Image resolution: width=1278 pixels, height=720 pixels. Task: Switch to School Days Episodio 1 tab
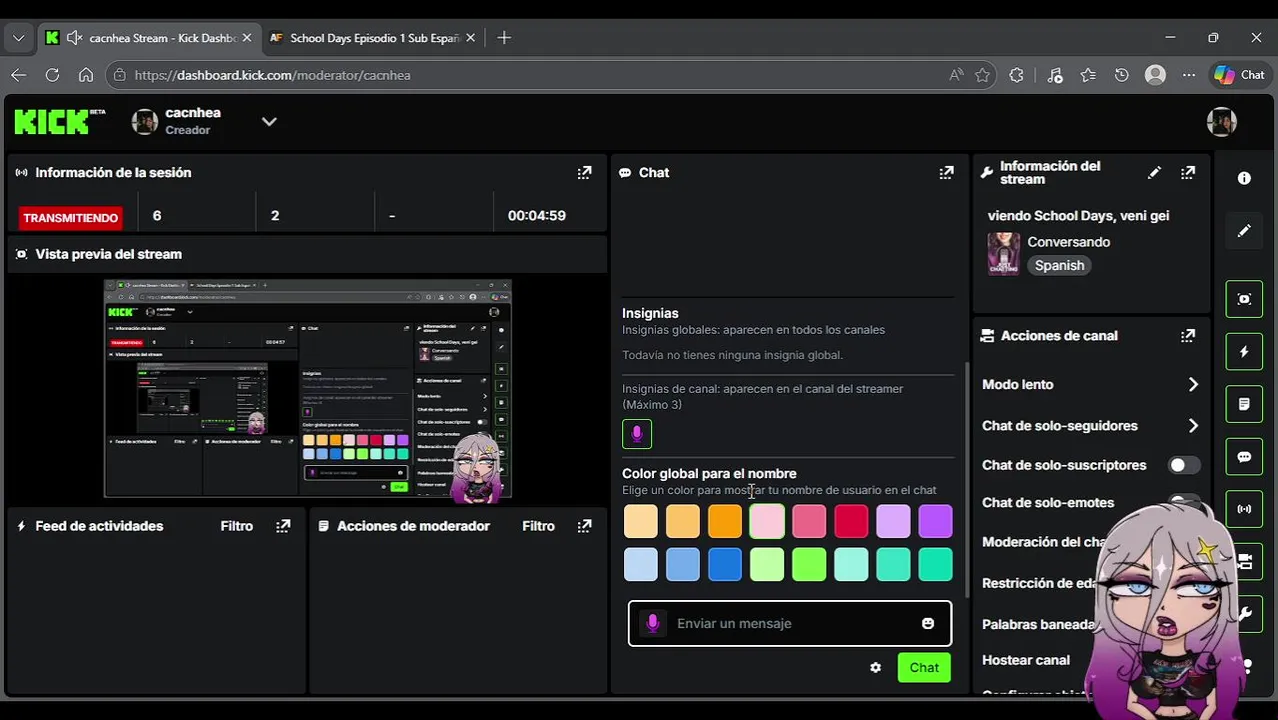tap(374, 38)
